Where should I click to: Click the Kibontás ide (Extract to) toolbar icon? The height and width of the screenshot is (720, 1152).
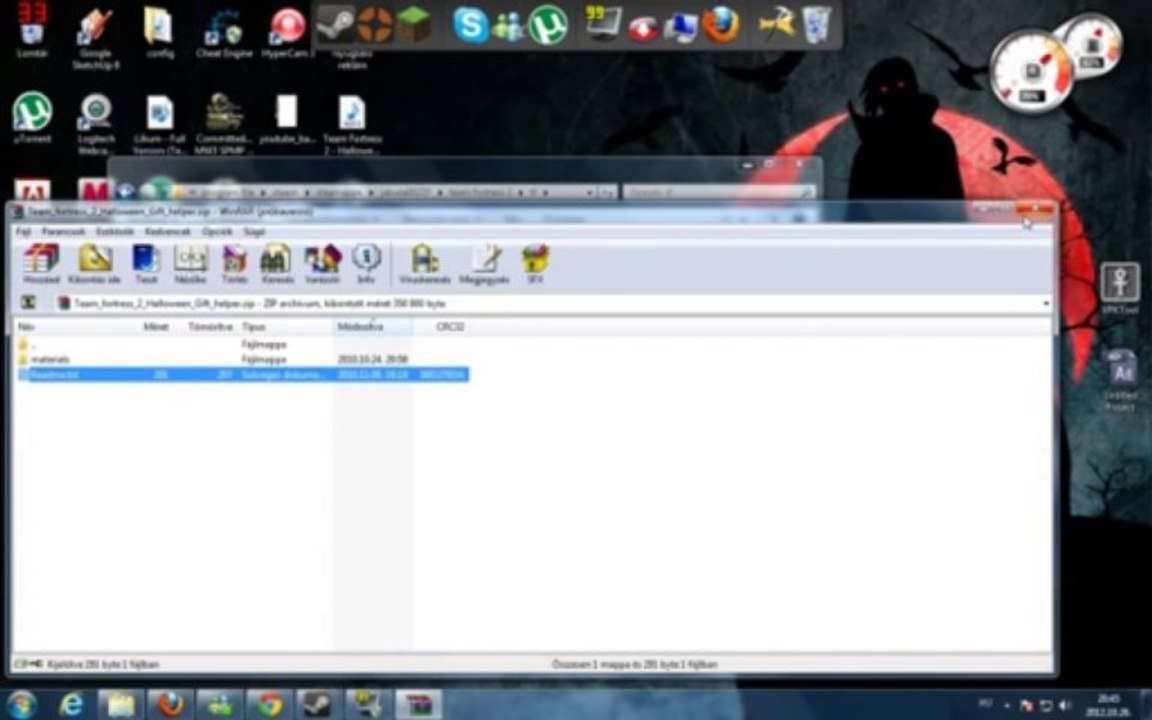click(94, 264)
